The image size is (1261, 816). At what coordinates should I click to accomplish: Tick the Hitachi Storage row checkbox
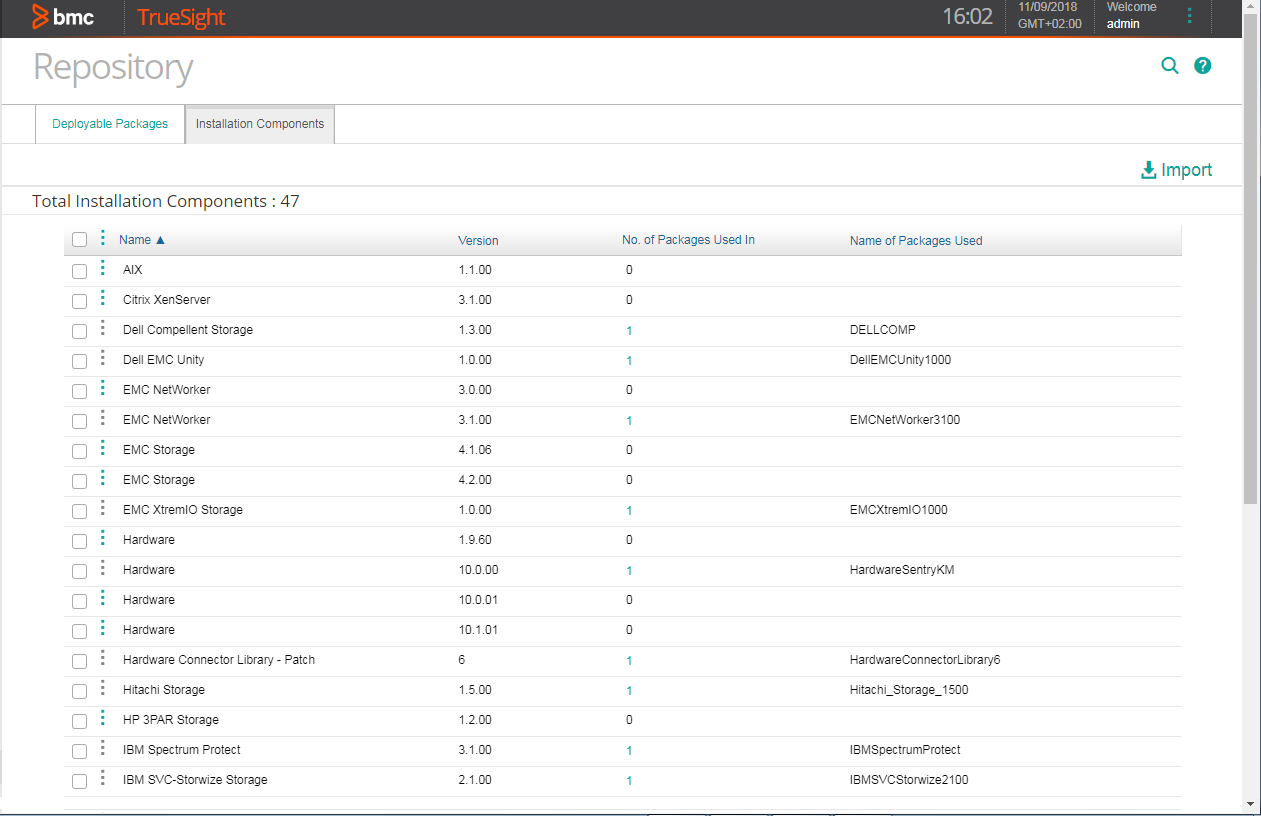point(80,691)
